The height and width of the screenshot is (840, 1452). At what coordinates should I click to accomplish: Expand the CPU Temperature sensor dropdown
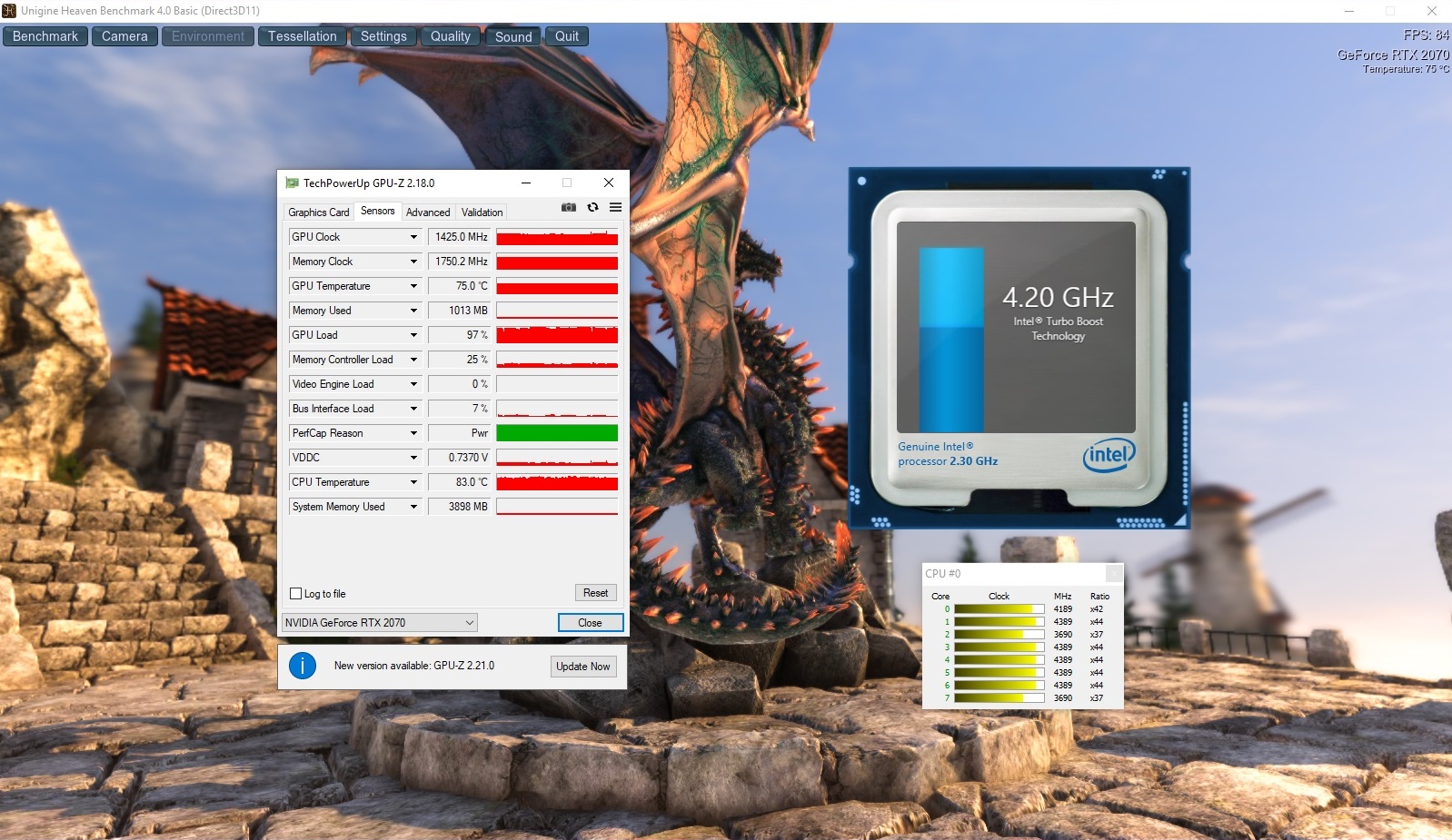coord(413,482)
